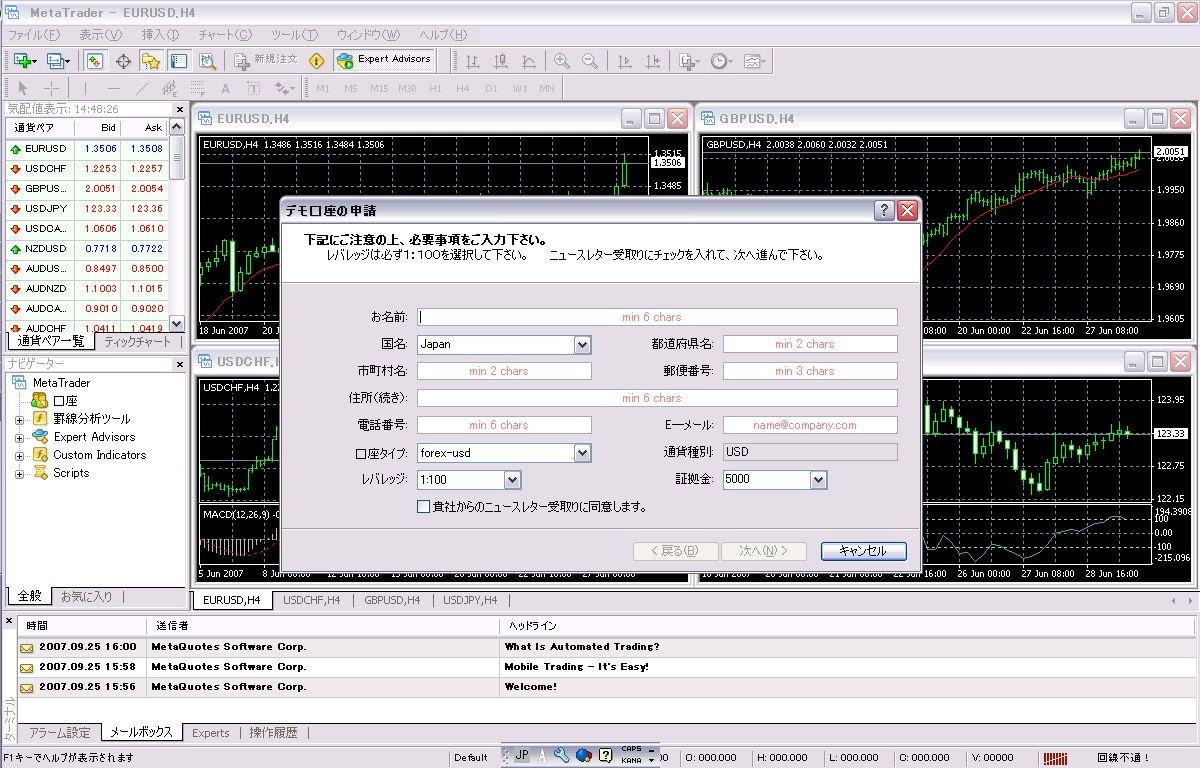Open the "Mobile Trading - It's Easy!" message
Screen dimensions: 1200x768
click(576, 666)
